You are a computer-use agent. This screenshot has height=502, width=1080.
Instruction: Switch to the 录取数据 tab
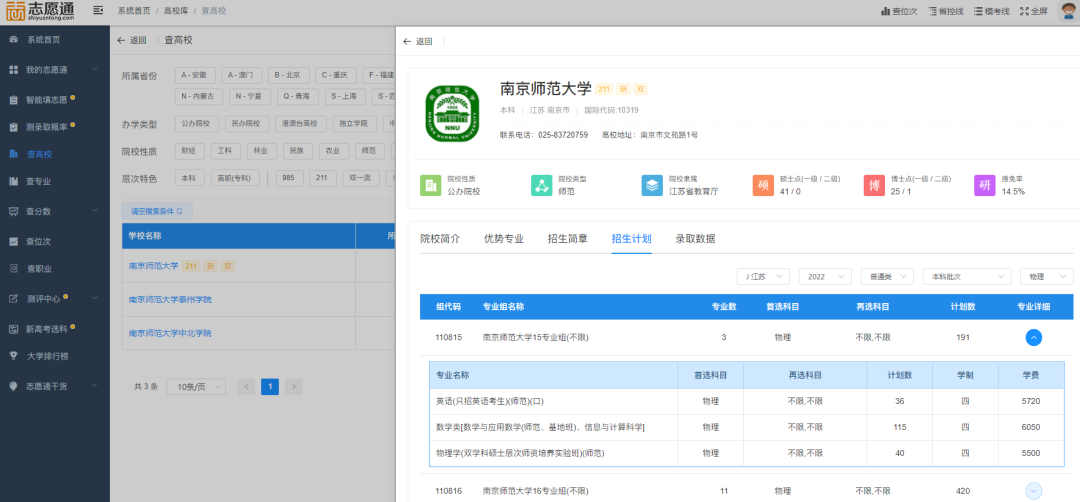[695, 239]
